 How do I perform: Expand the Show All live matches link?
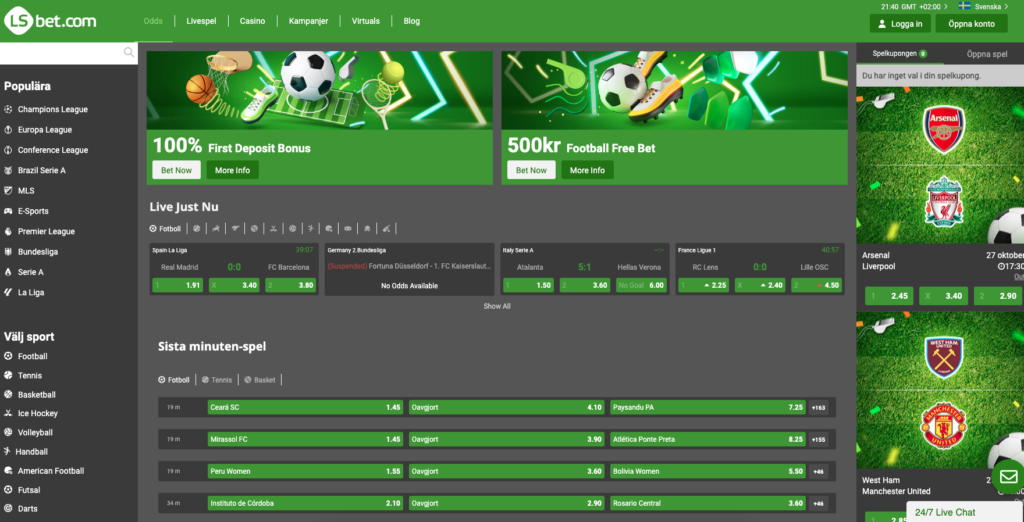pyautogui.click(x=497, y=306)
